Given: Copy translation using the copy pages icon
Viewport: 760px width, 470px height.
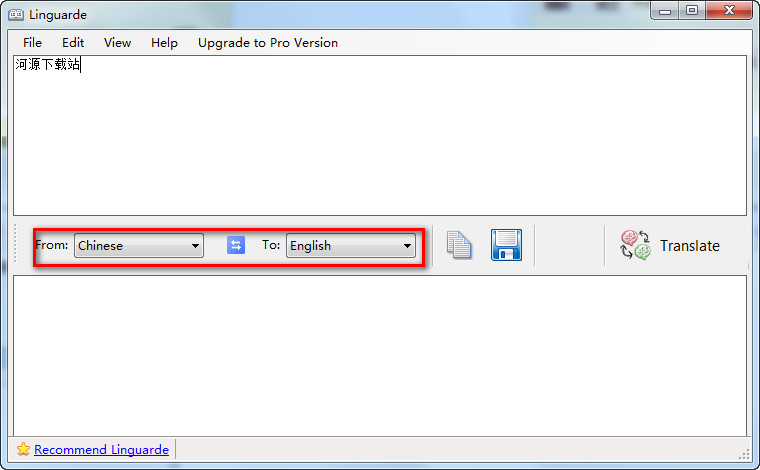Looking at the screenshot, I should click(x=459, y=245).
